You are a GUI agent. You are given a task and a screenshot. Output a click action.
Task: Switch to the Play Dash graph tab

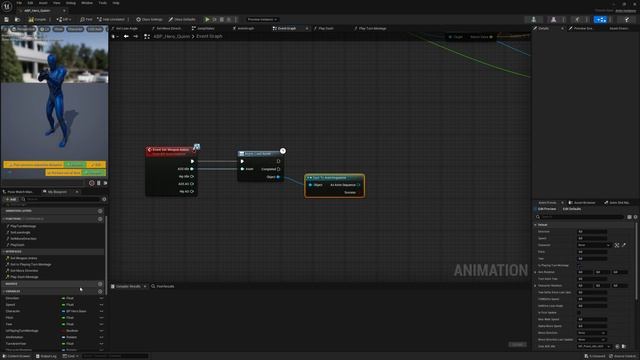tap(324, 29)
